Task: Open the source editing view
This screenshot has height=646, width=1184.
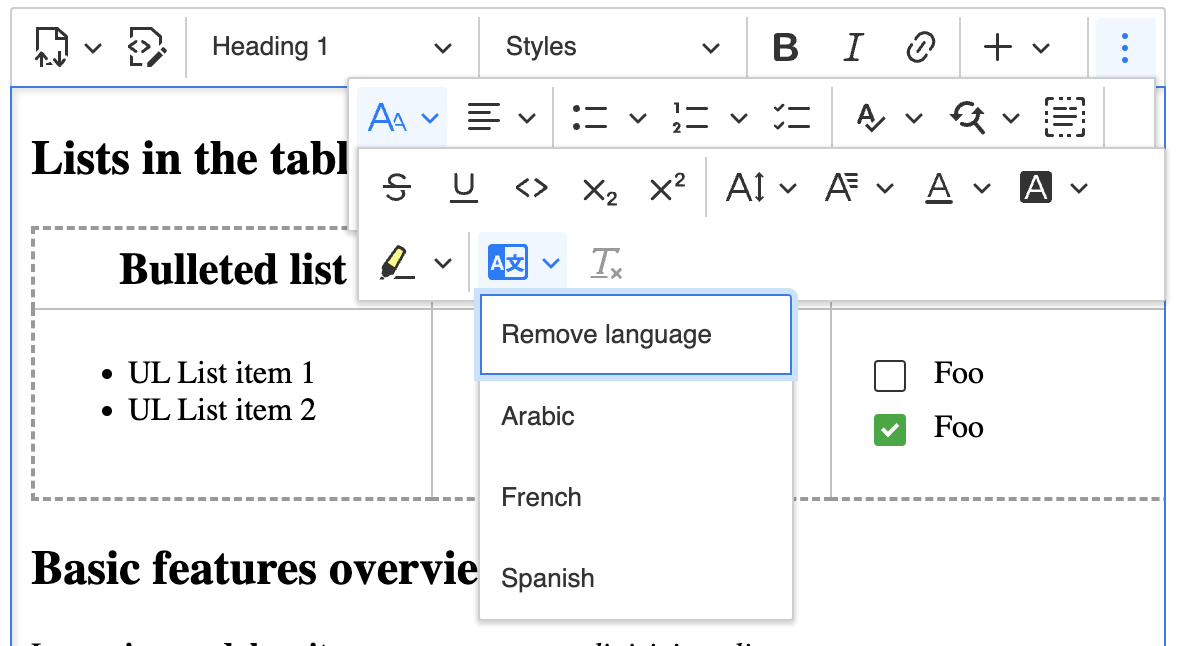Action: pos(146,46)
